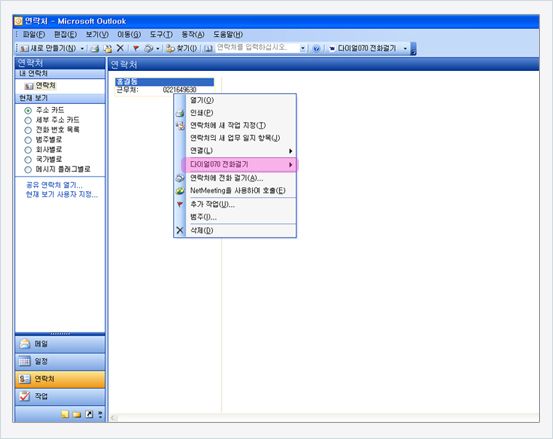The image size is (553, 439).
Task: Choose 범주(I)... in the context menu
Action: (235, 217)
